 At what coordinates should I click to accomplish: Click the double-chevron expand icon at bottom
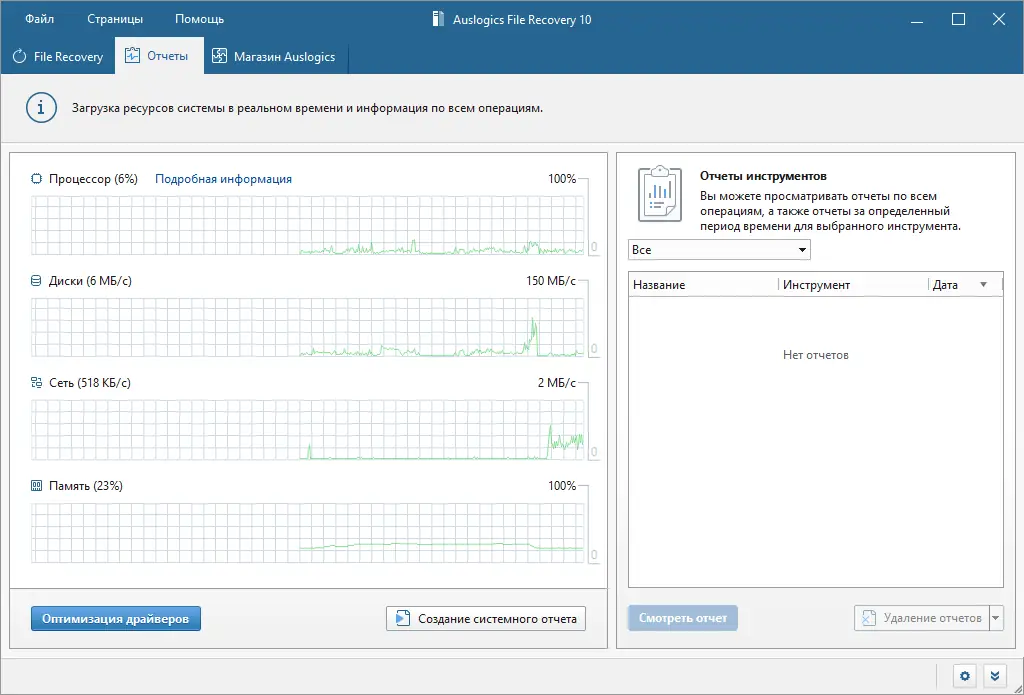993,676
